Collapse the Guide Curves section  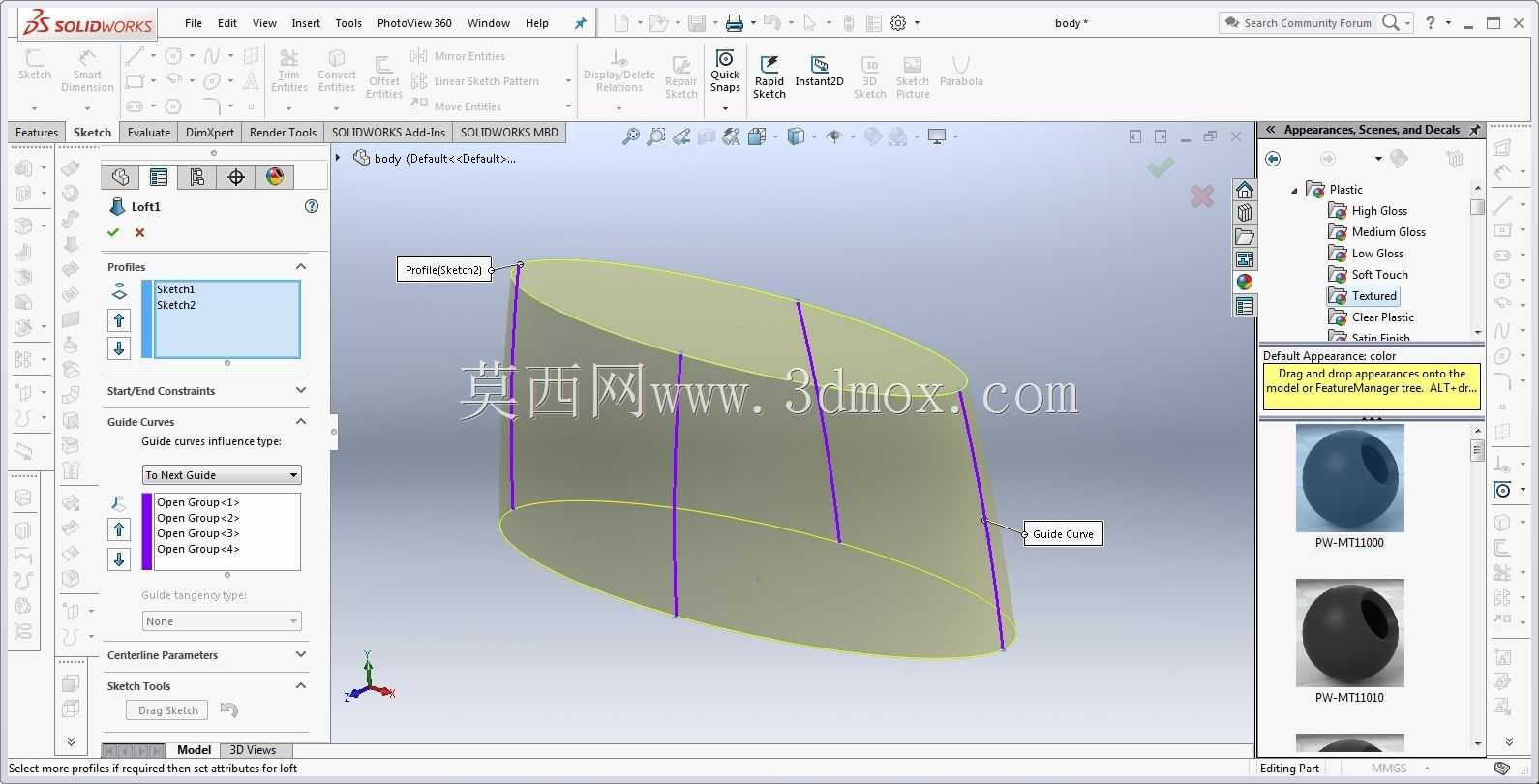(x=301, y=421)
